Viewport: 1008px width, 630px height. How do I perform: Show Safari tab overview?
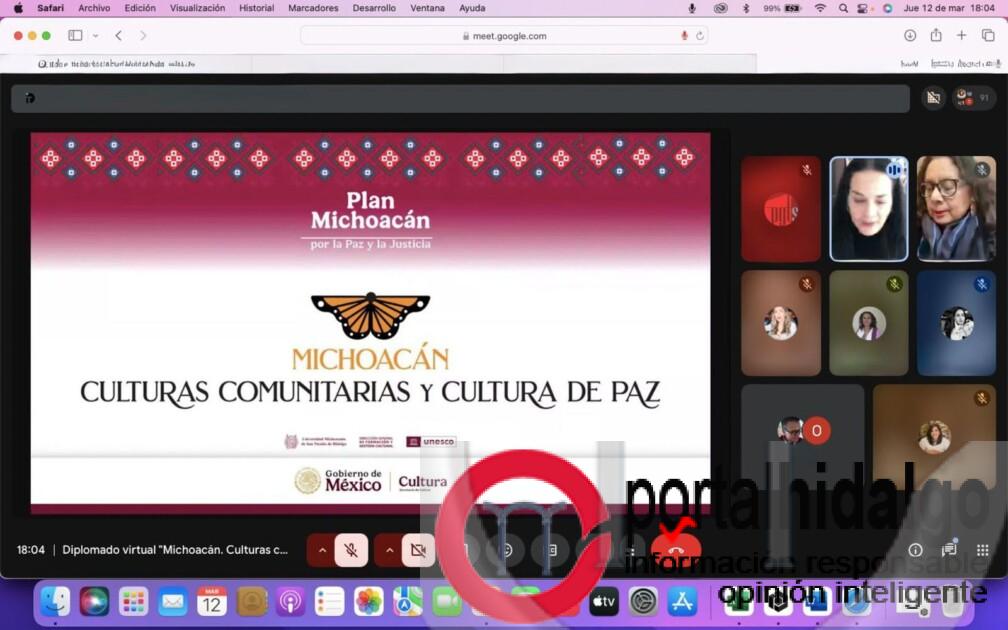click(987, 35)
